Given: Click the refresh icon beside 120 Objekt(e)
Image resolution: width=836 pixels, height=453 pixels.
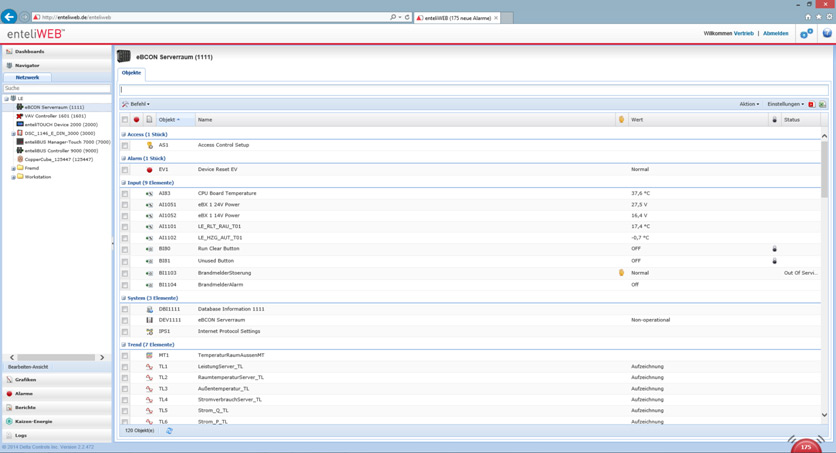Looking at the screenshot, I should pyautogui.click(x=169, y=431).
